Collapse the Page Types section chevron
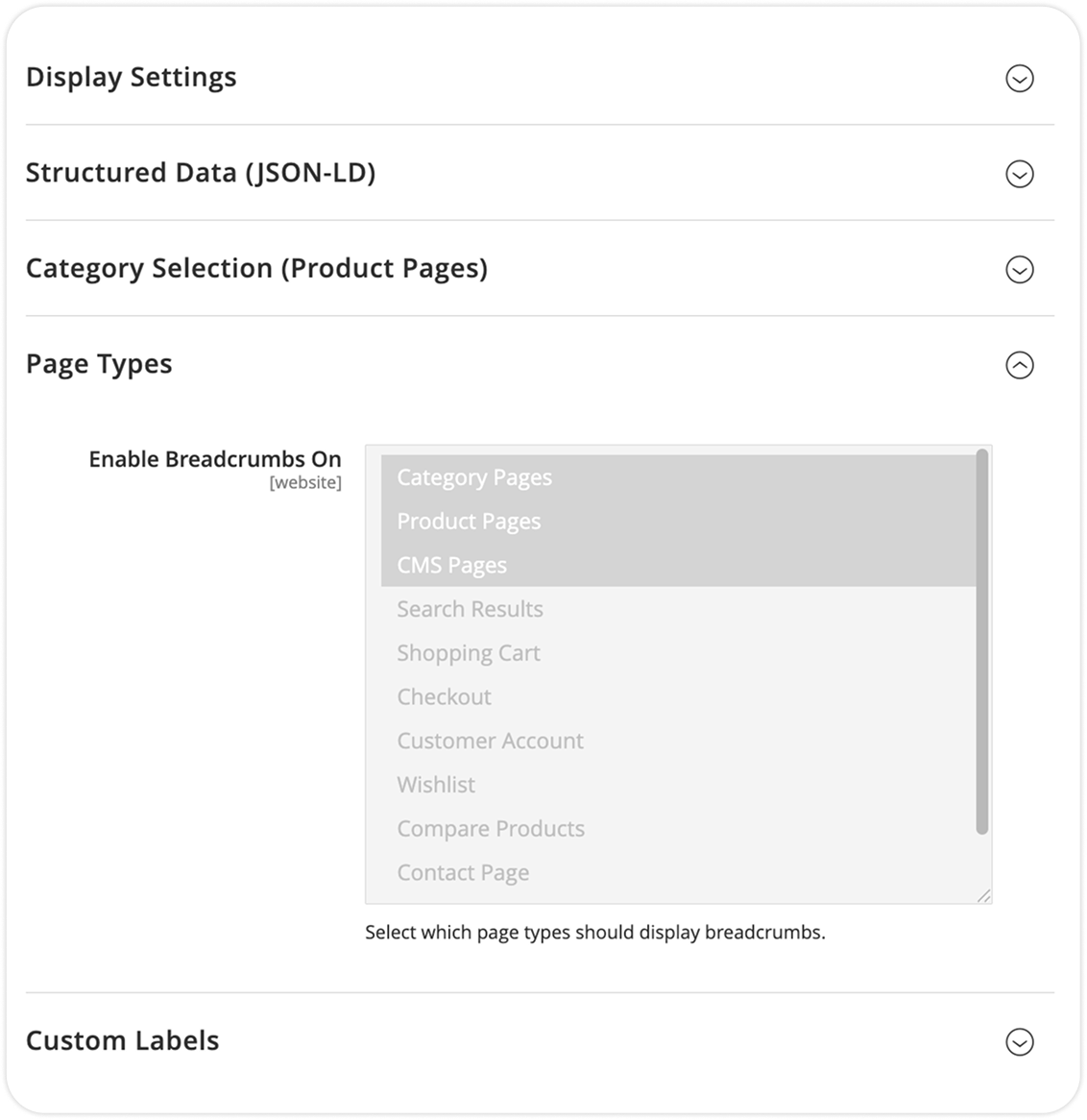 click(x=1020, y=365)
